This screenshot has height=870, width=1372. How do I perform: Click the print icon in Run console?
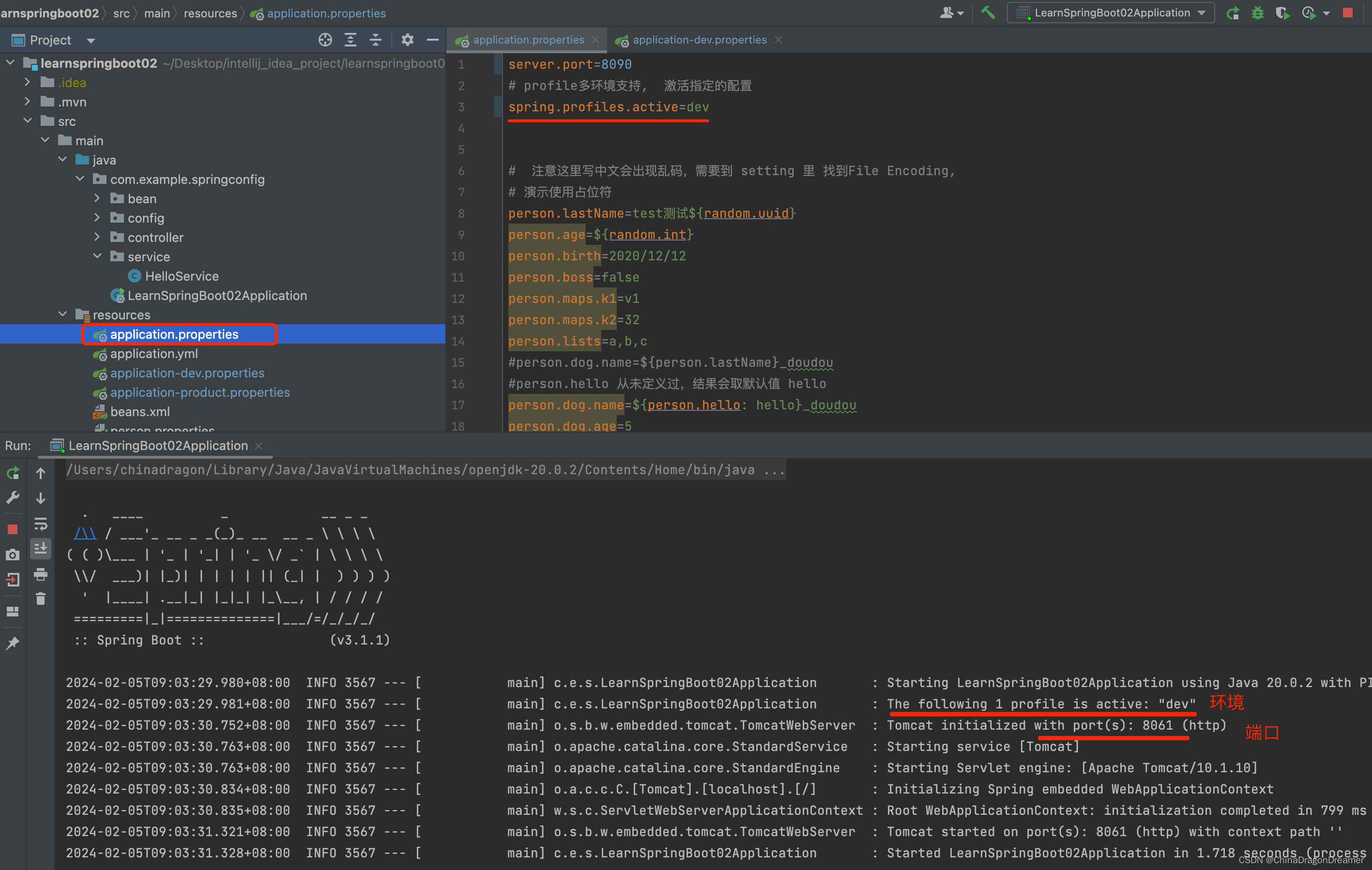(41, 574)
